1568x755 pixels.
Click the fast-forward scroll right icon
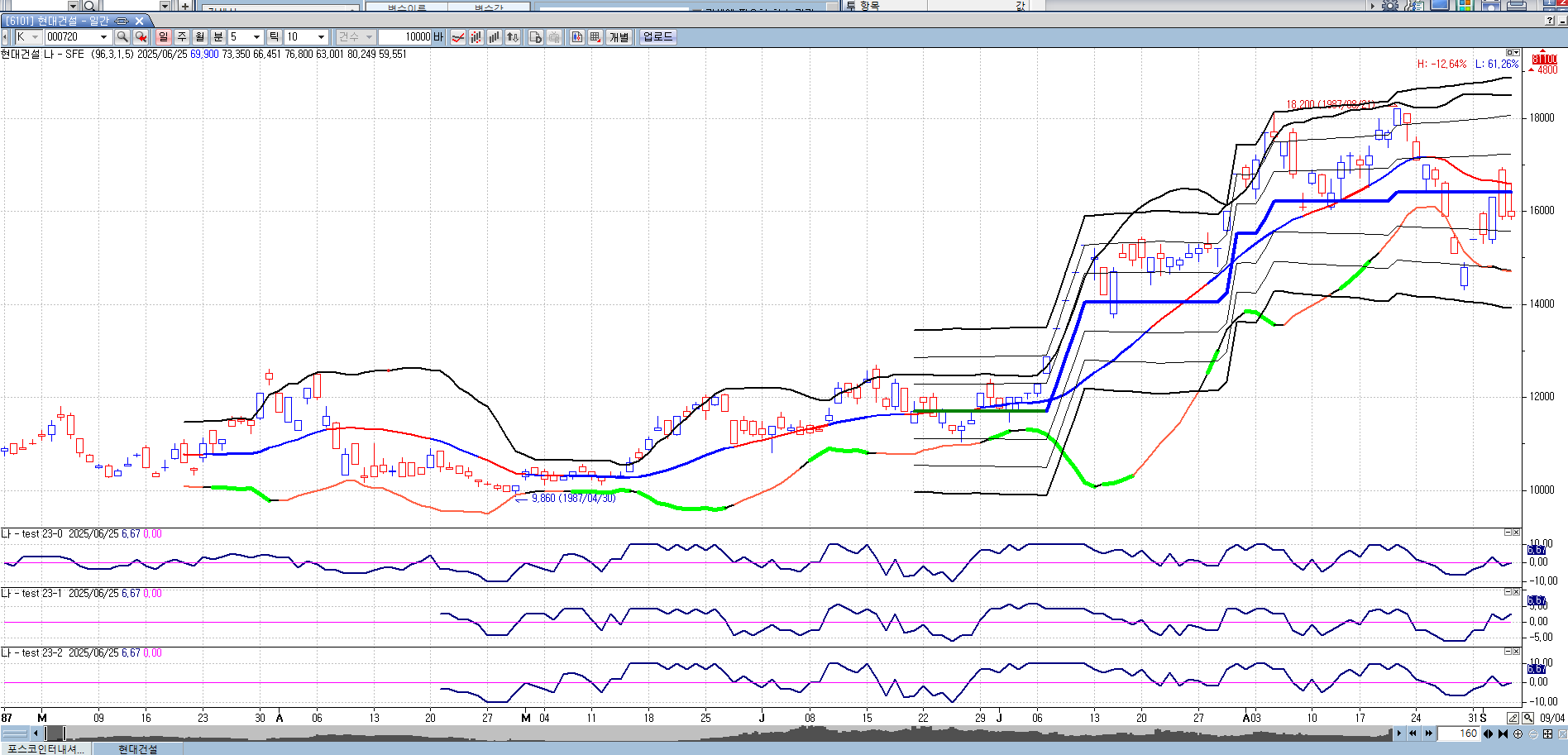click(x=1428, y=733)
